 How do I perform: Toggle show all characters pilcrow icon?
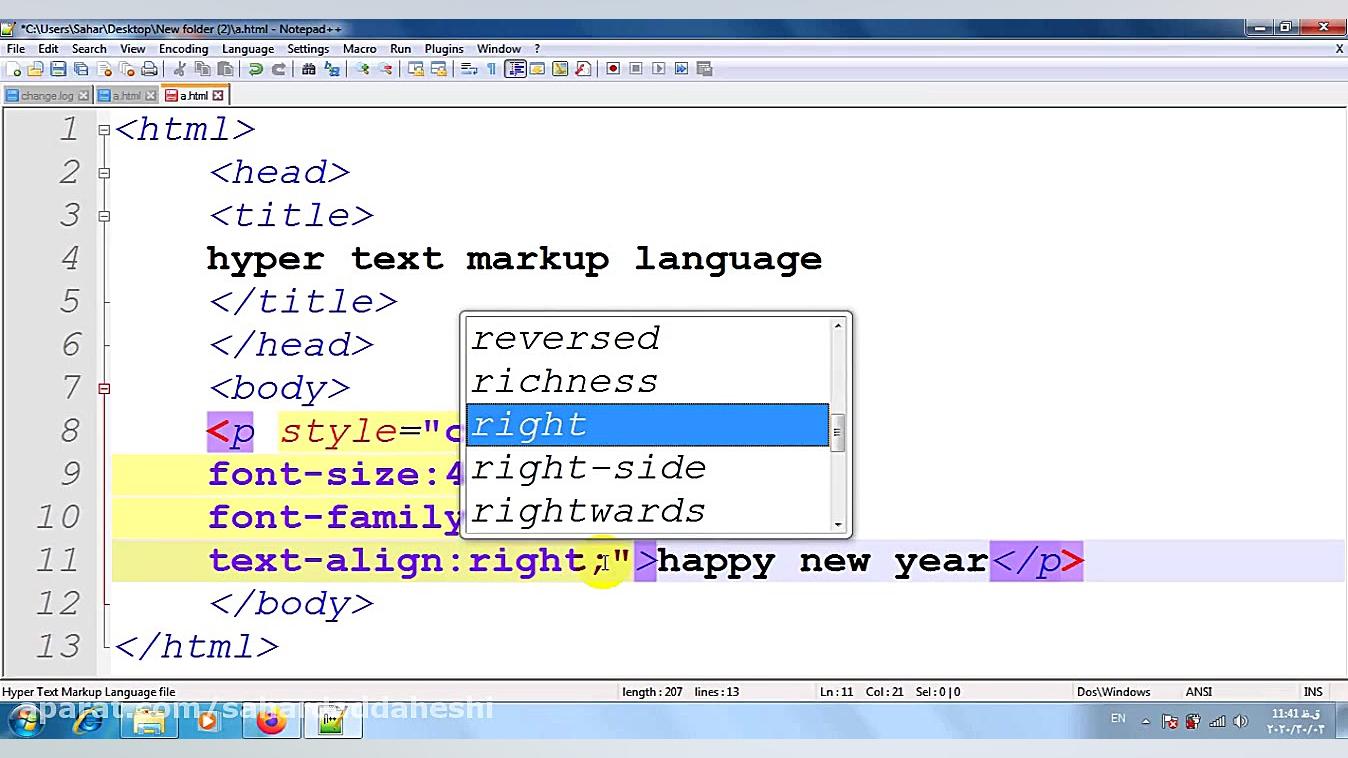(x=491, y=69)
